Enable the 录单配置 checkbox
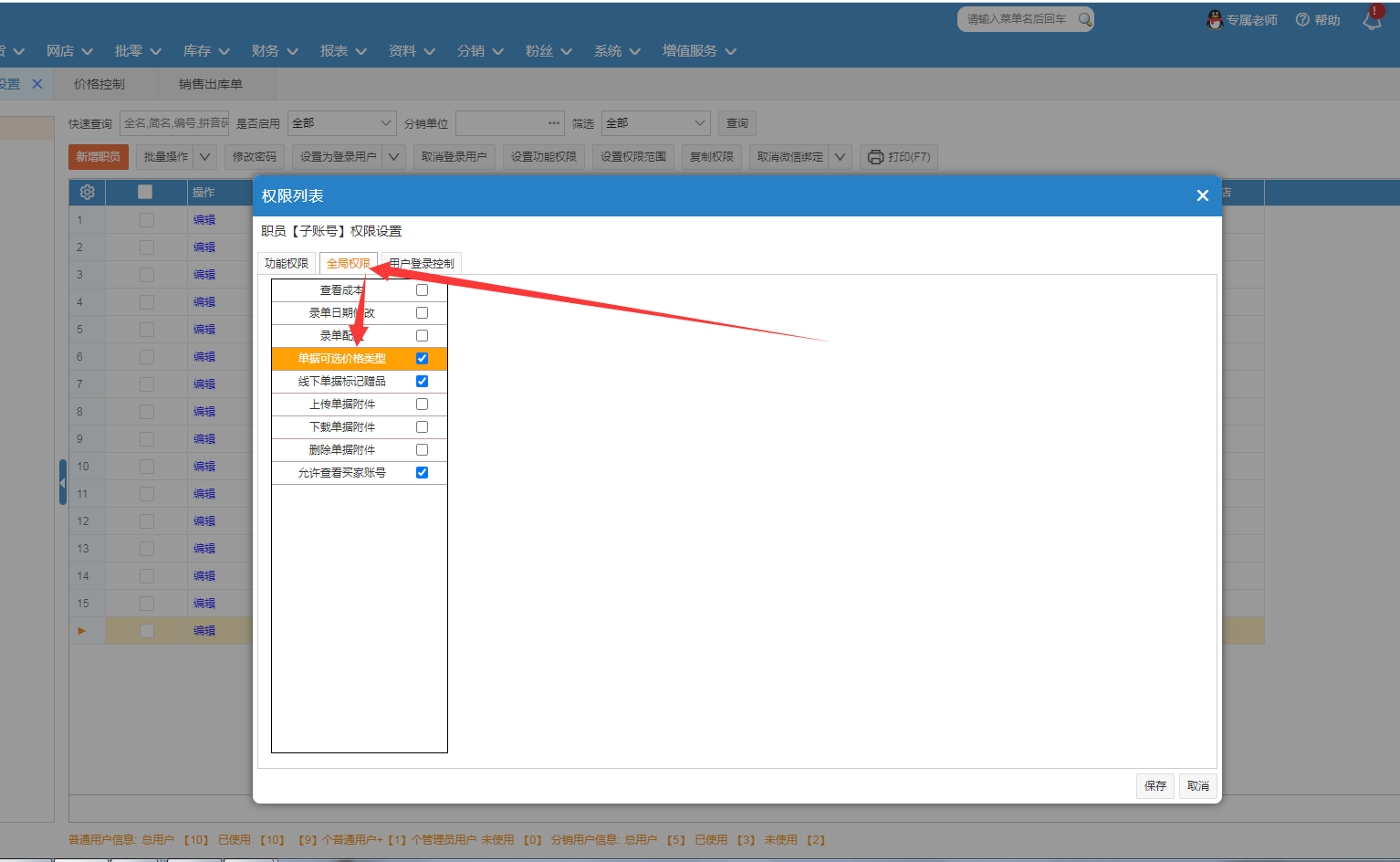The image size is (1400, 862). (422, 336)
